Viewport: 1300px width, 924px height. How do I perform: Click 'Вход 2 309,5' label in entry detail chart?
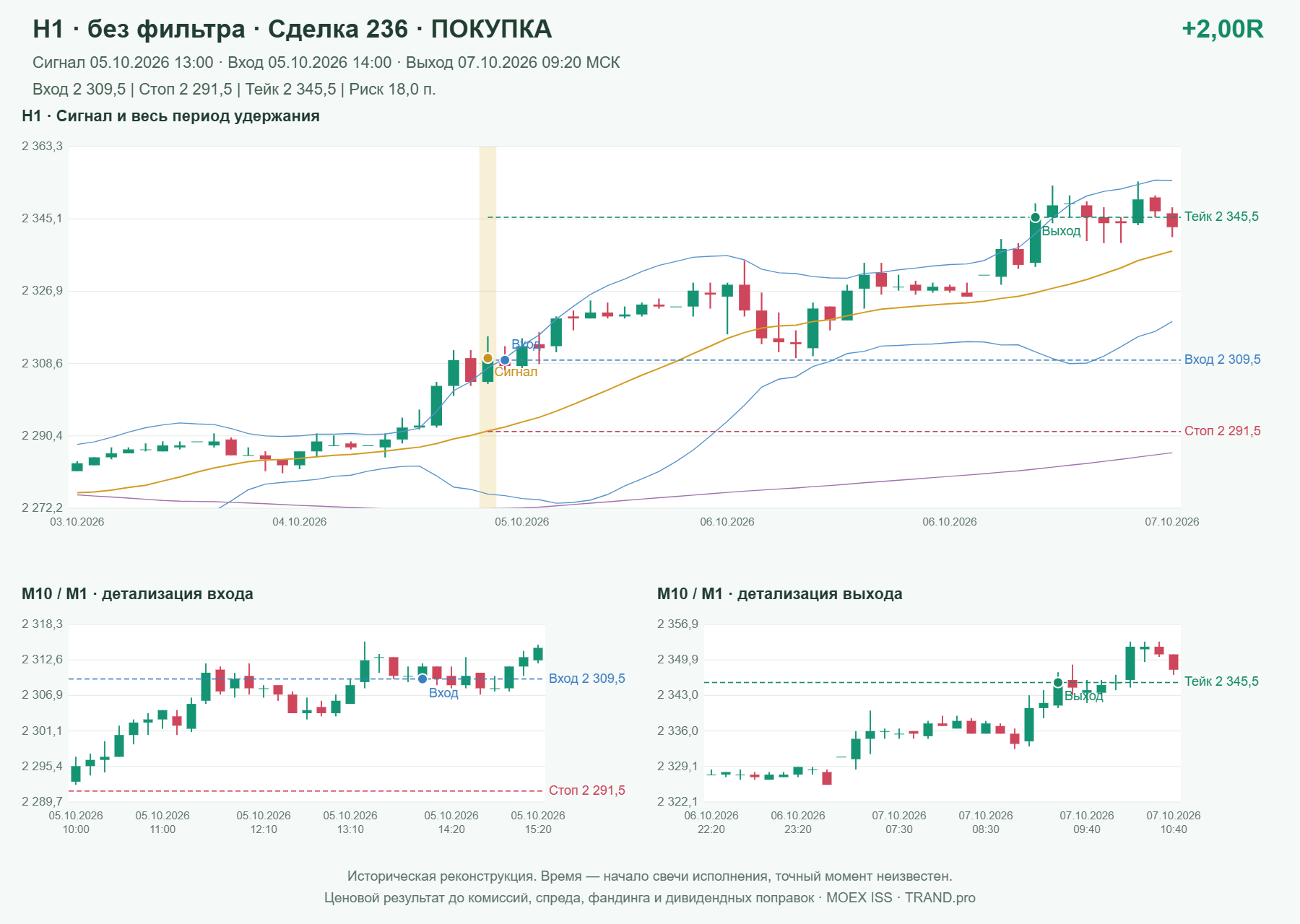coord(586,679)
